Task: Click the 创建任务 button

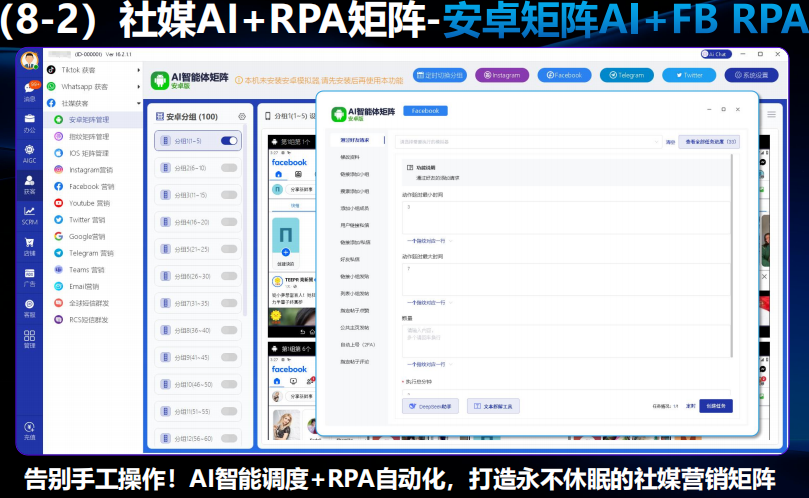Action: pyautogui.click(x=716, y=406)
